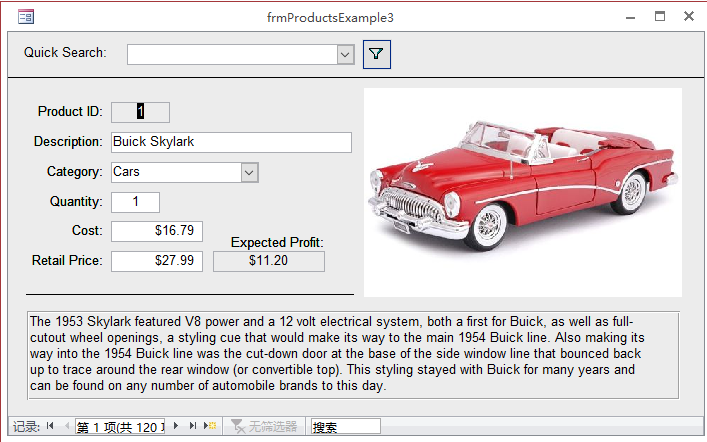Maximize the frmProductsExample3 window
The image size is (707, 442).
(x=660, y=17)
